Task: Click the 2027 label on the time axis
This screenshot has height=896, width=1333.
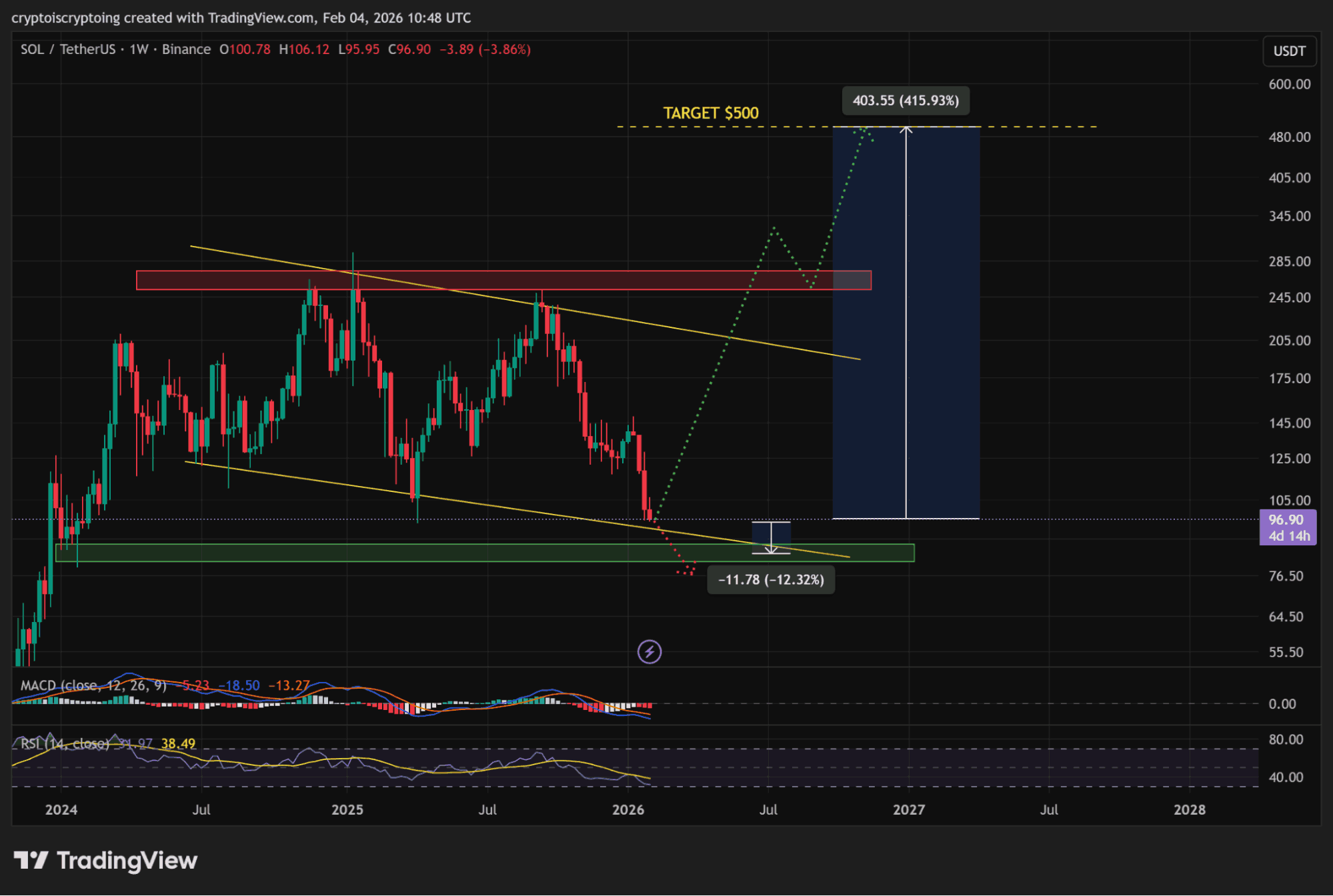Action: click(x=908, y=809)
